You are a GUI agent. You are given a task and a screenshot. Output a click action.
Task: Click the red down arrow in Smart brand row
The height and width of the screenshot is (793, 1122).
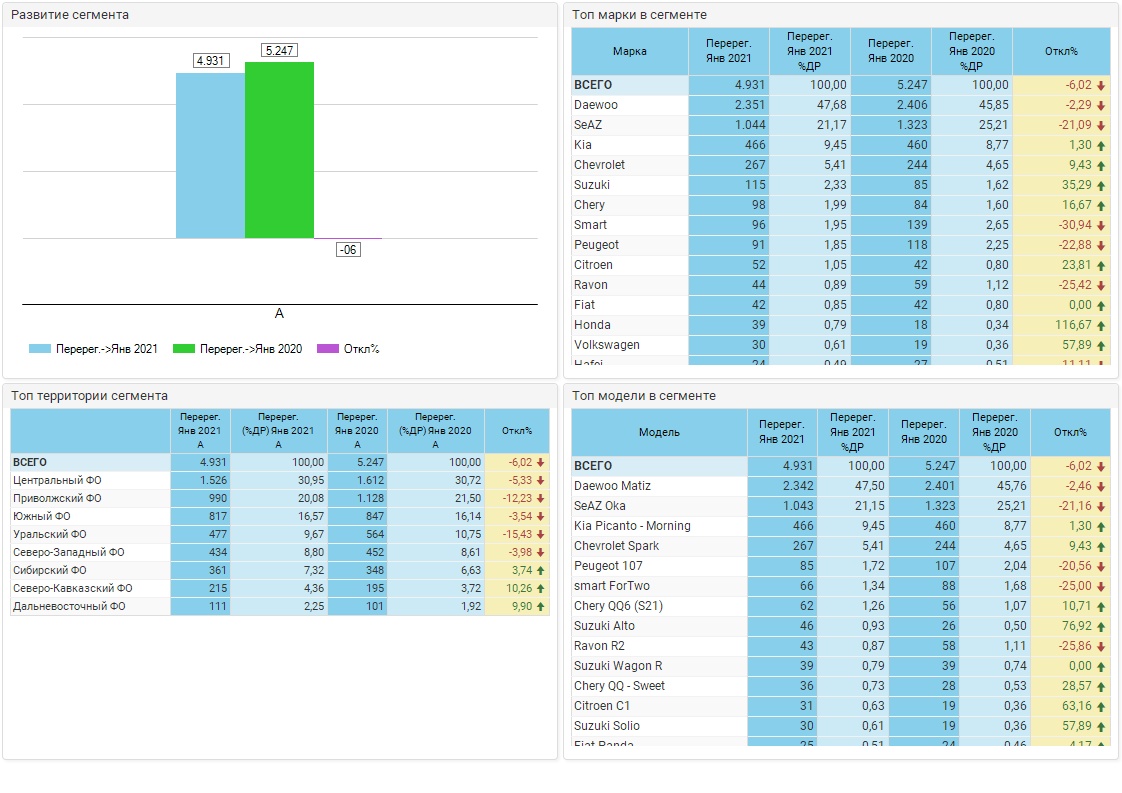pyautogui.click(x=1101, y=225)
